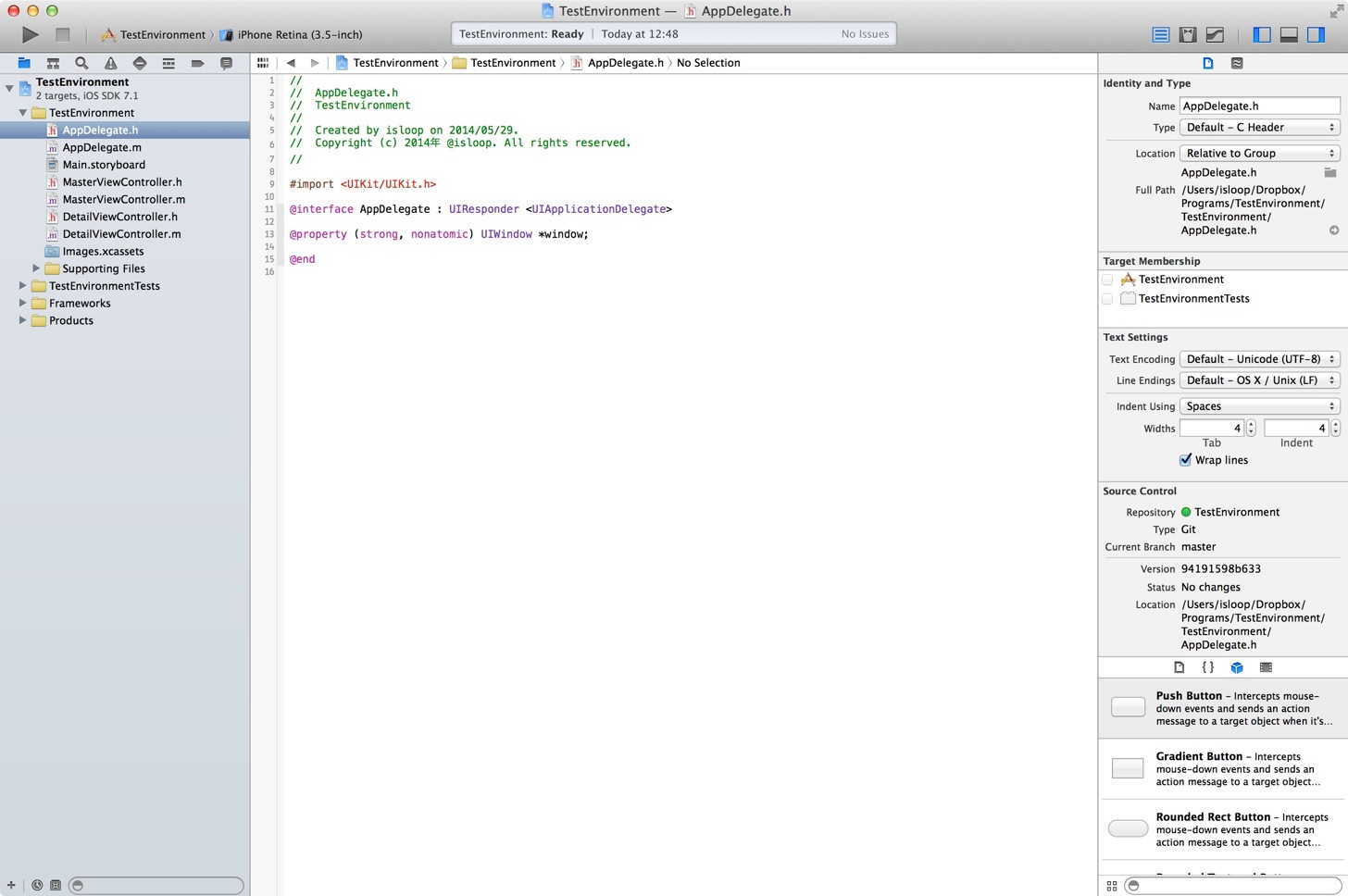Show the Project navigator folder icon

click(24, 63)
